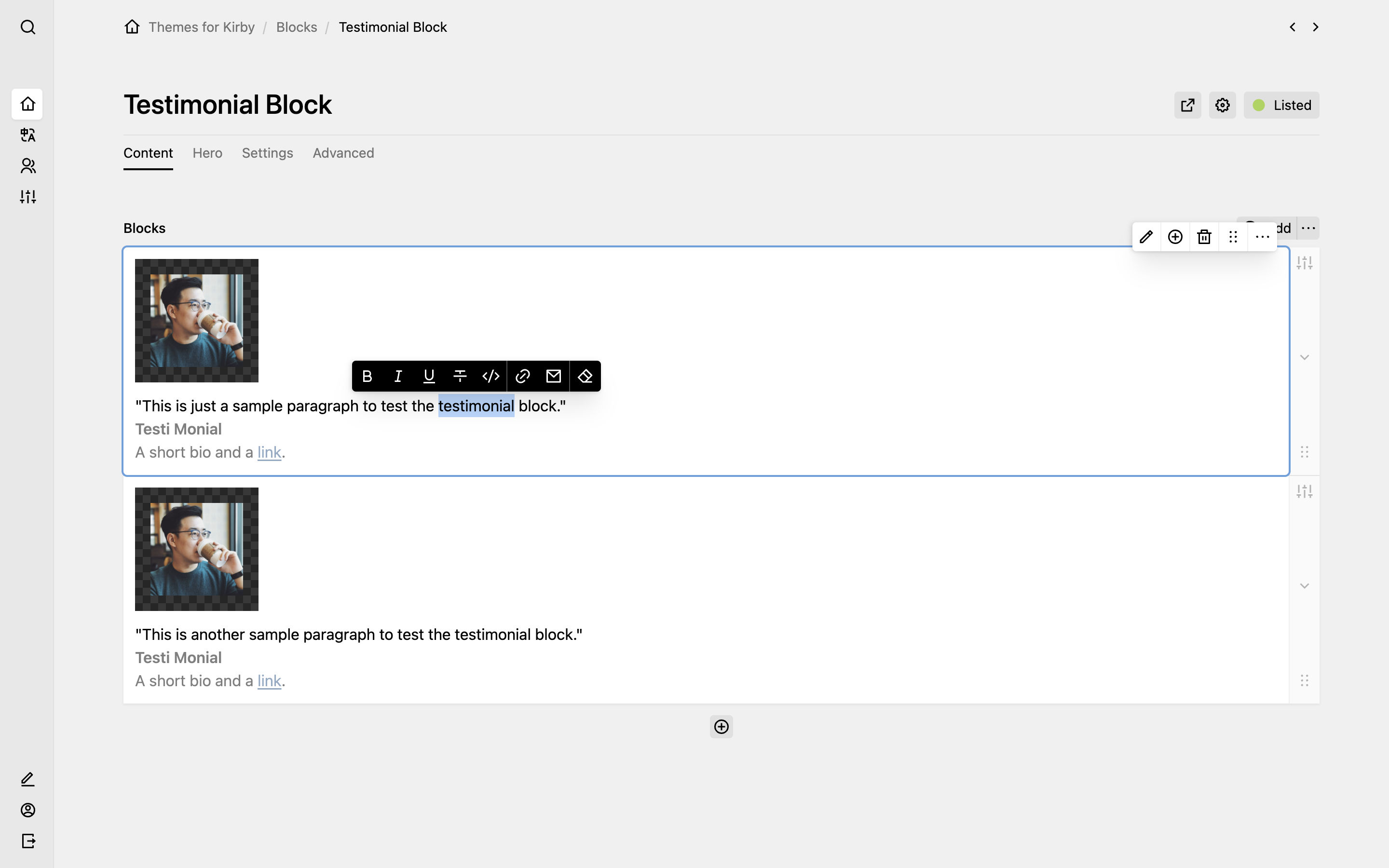Click the first testimonial quote text

tap(351, 406)
